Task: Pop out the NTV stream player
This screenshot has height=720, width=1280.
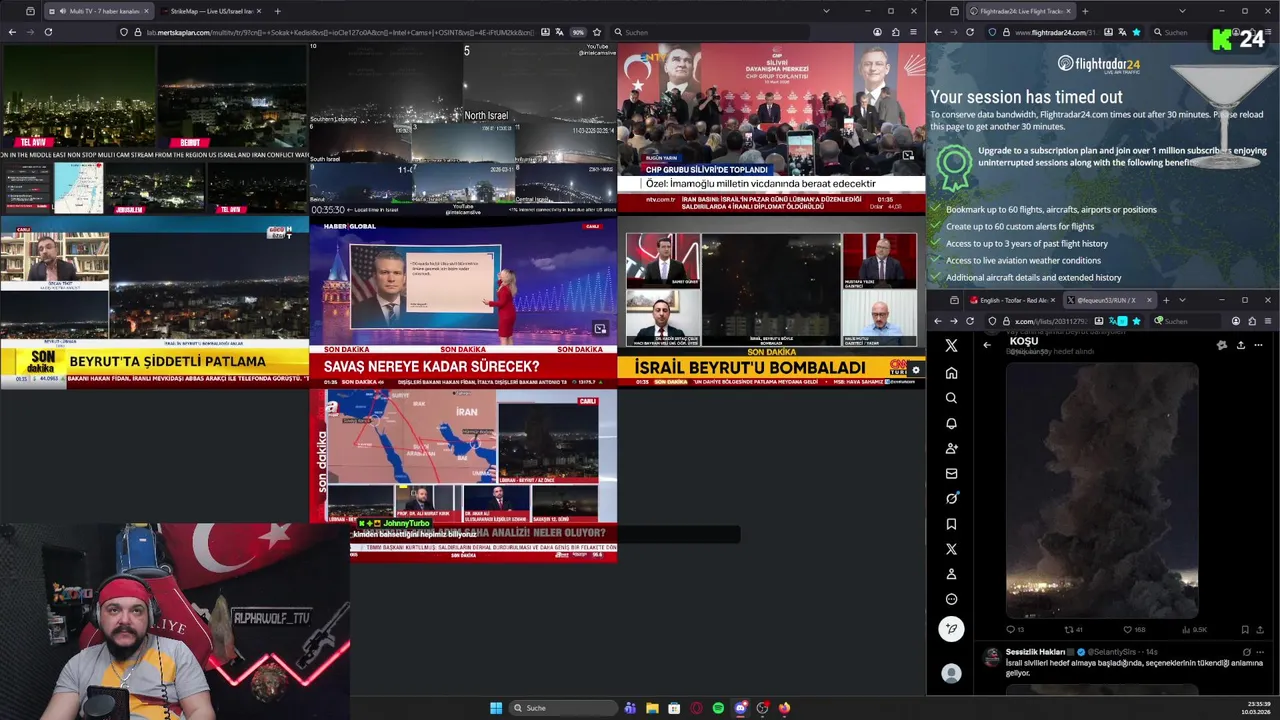Action: pos(908,156)
